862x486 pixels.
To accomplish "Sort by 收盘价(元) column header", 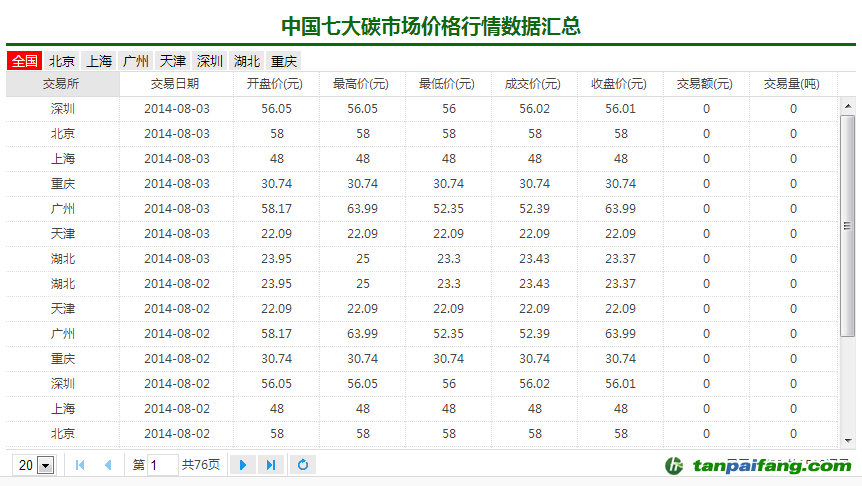I will (x=620, y=84).
